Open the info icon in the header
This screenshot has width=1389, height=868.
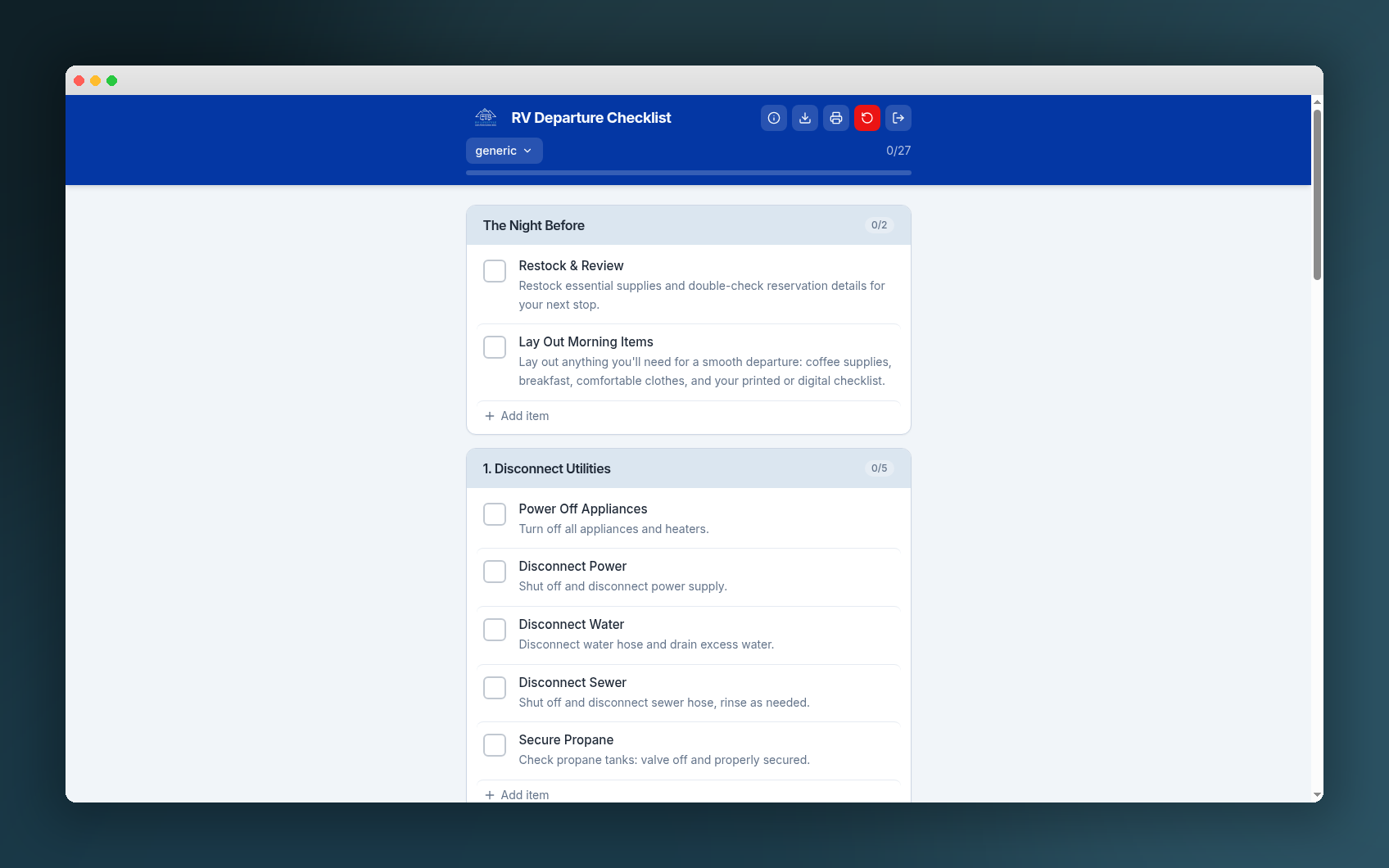[x=773, y=118]
